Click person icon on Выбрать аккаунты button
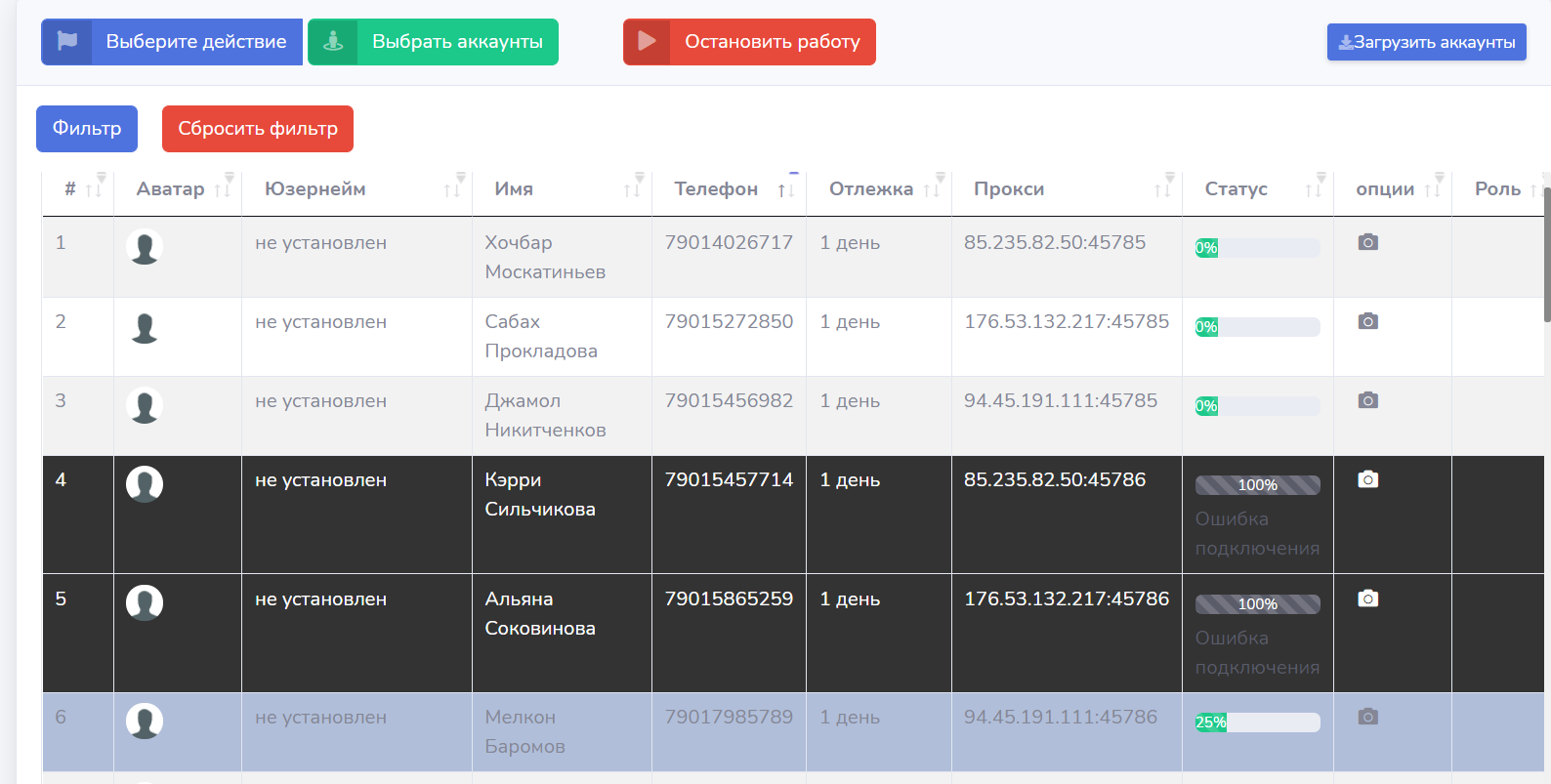1551x784 pixels. click(333, 42)
